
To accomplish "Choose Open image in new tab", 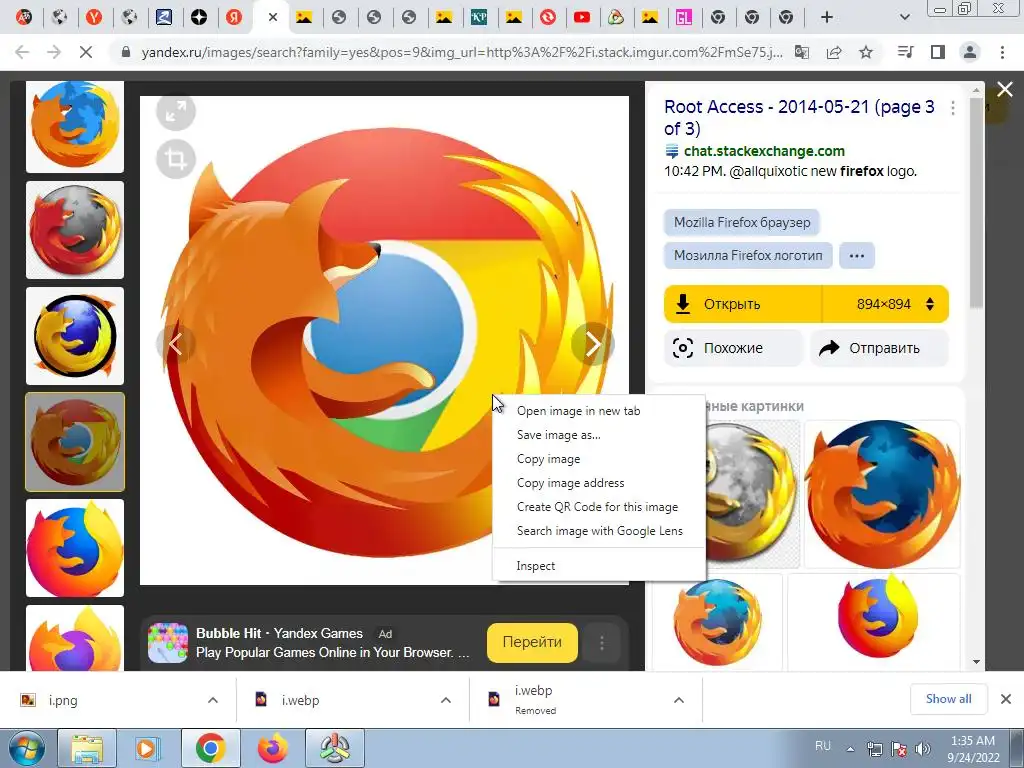I will pos(599,411).
